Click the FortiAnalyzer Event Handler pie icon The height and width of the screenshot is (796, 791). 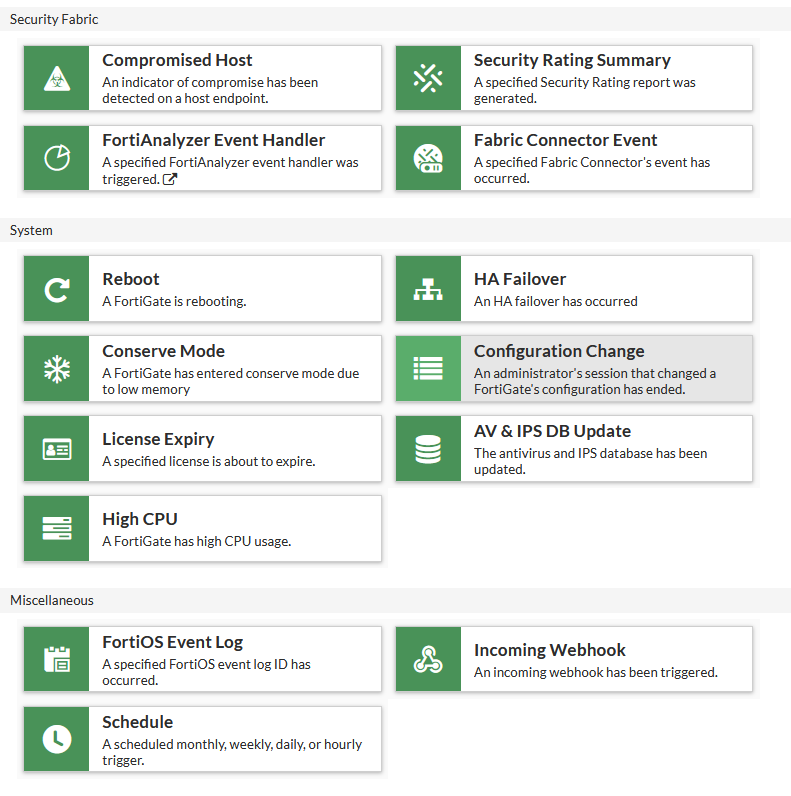(x=57, y=158)
